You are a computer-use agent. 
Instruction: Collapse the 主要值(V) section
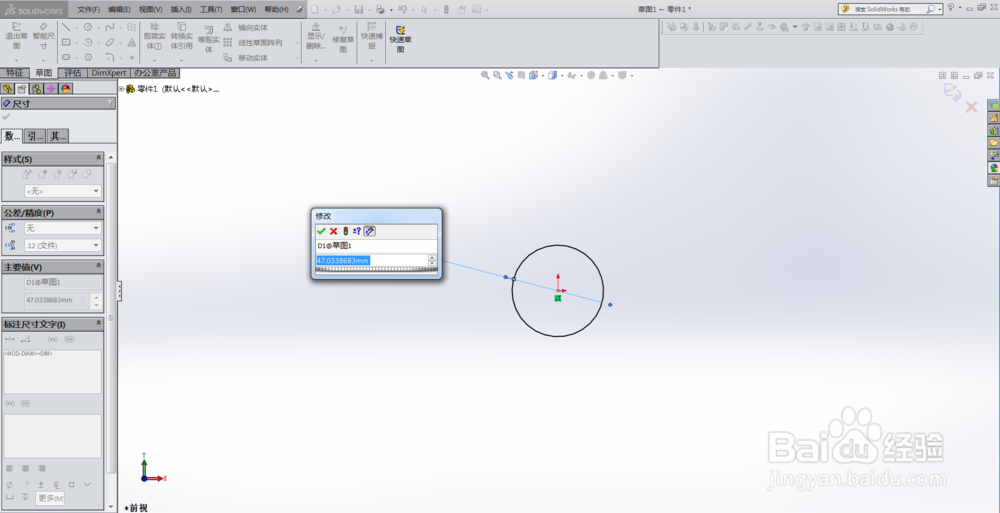pyautogui.click(x=98, y=266)
